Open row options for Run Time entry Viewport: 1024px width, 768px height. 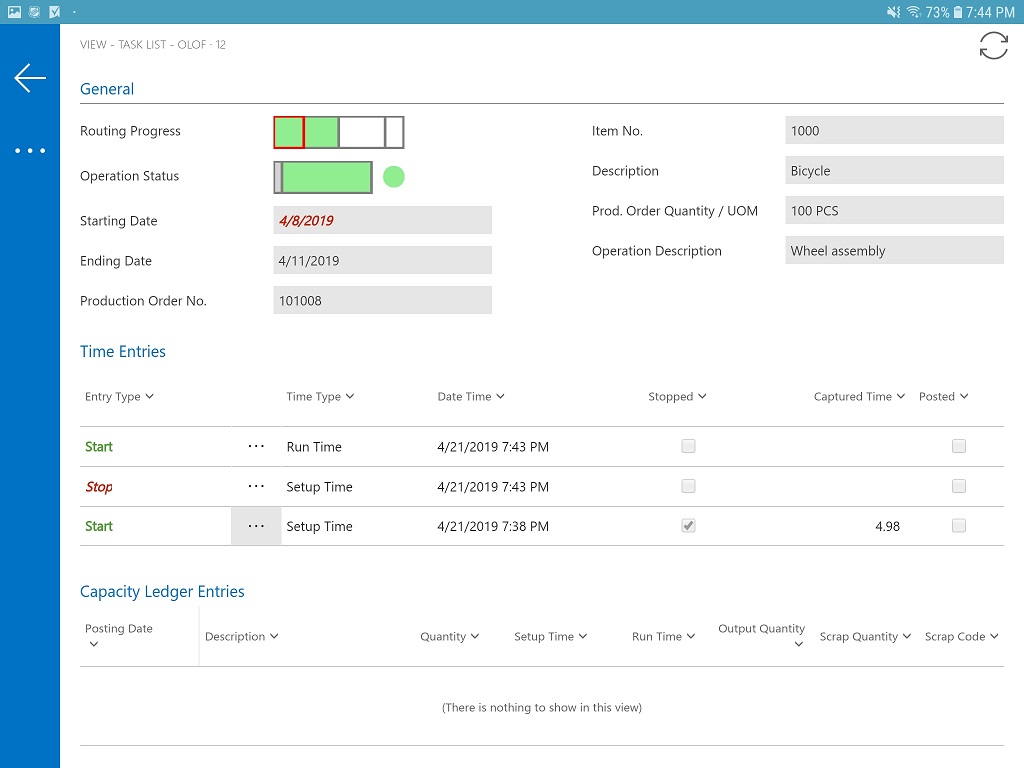256,447
